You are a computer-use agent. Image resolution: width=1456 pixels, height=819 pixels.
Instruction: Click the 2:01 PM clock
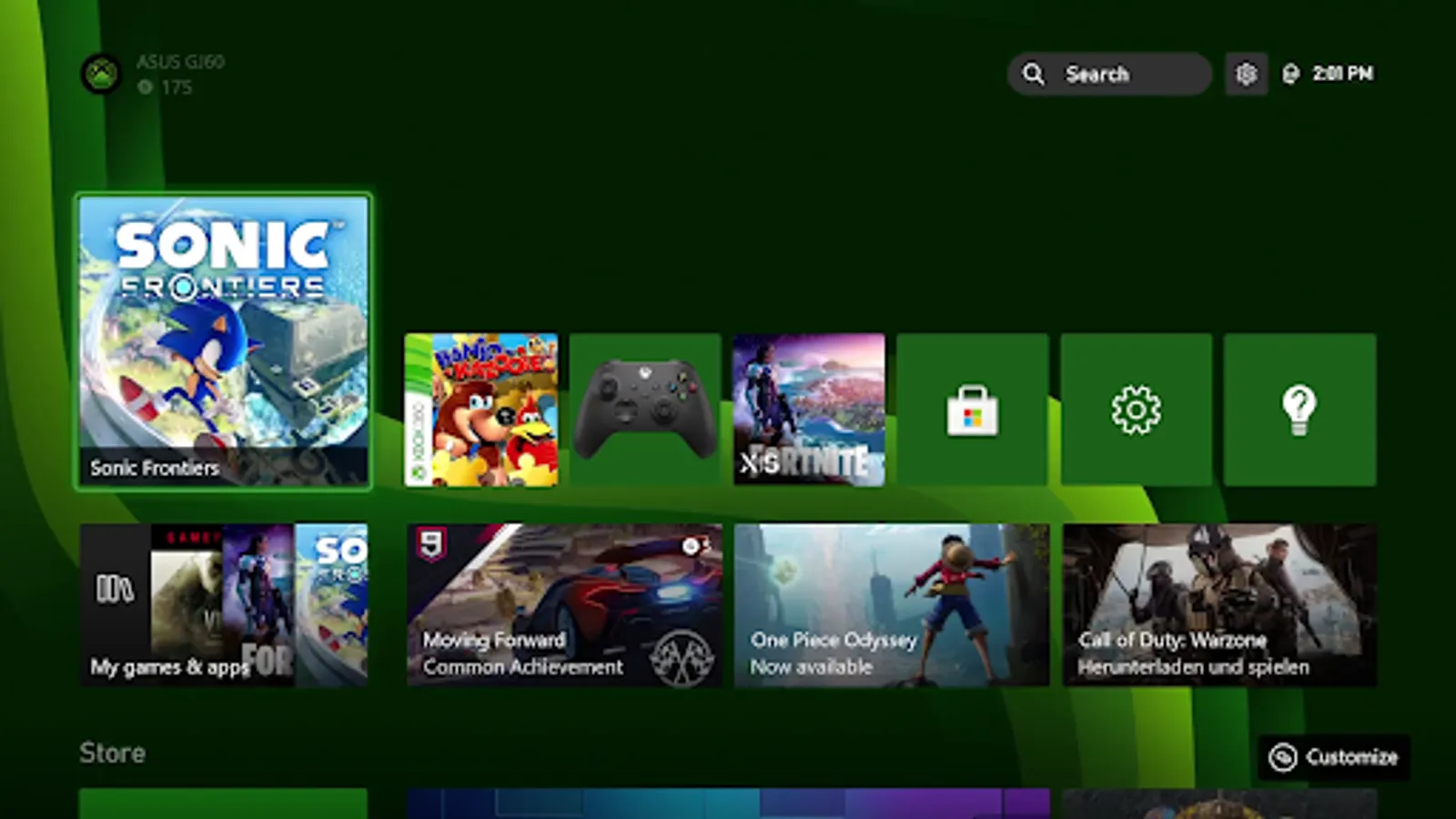[1342, 74]
